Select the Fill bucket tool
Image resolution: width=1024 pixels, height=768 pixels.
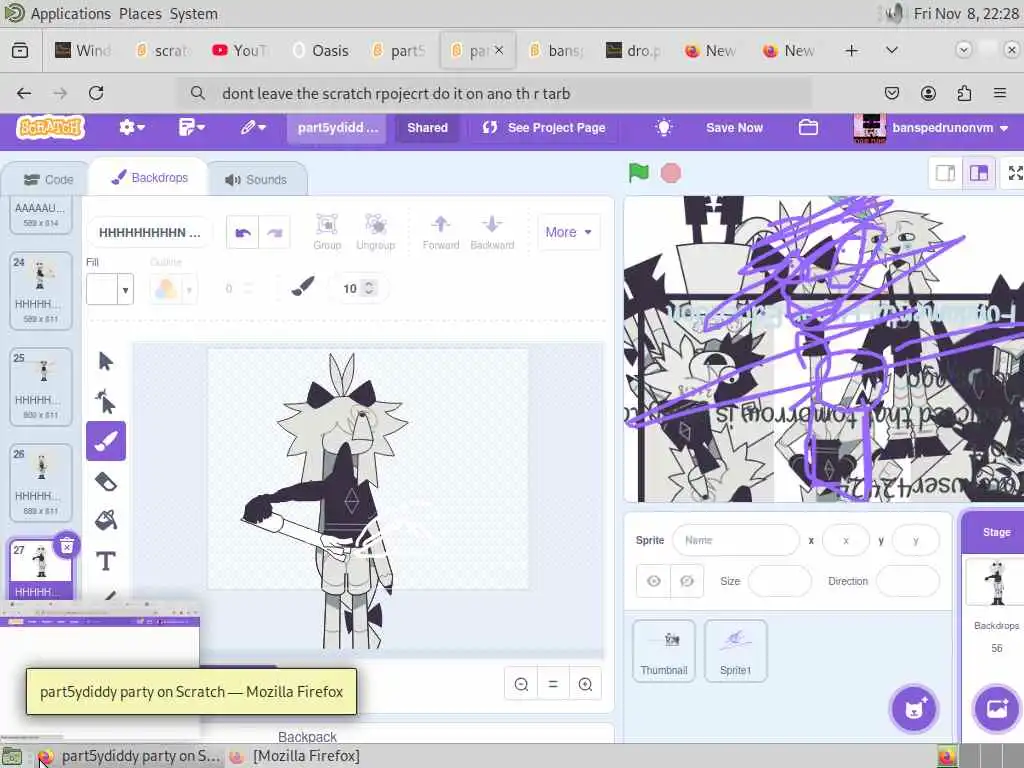(106, 520)
